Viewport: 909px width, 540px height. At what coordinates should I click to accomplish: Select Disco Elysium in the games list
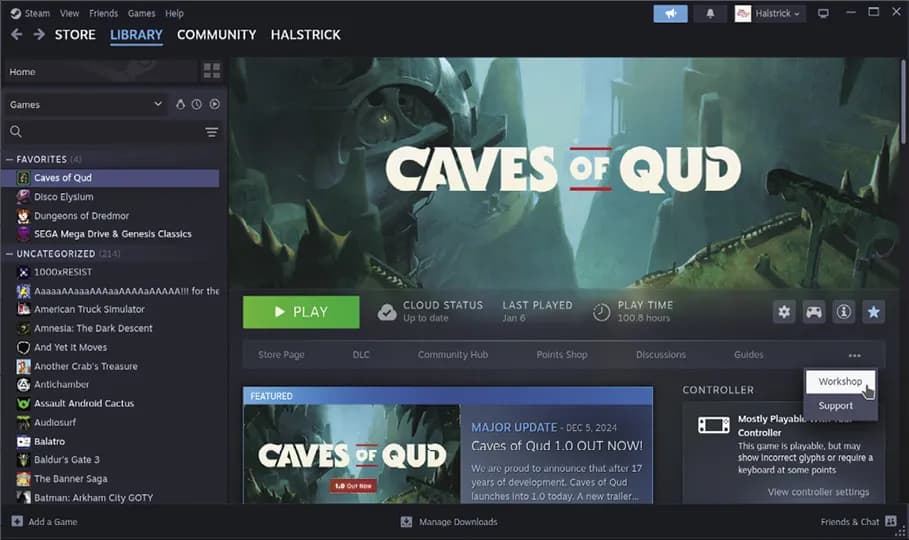(x=64, y=197)
